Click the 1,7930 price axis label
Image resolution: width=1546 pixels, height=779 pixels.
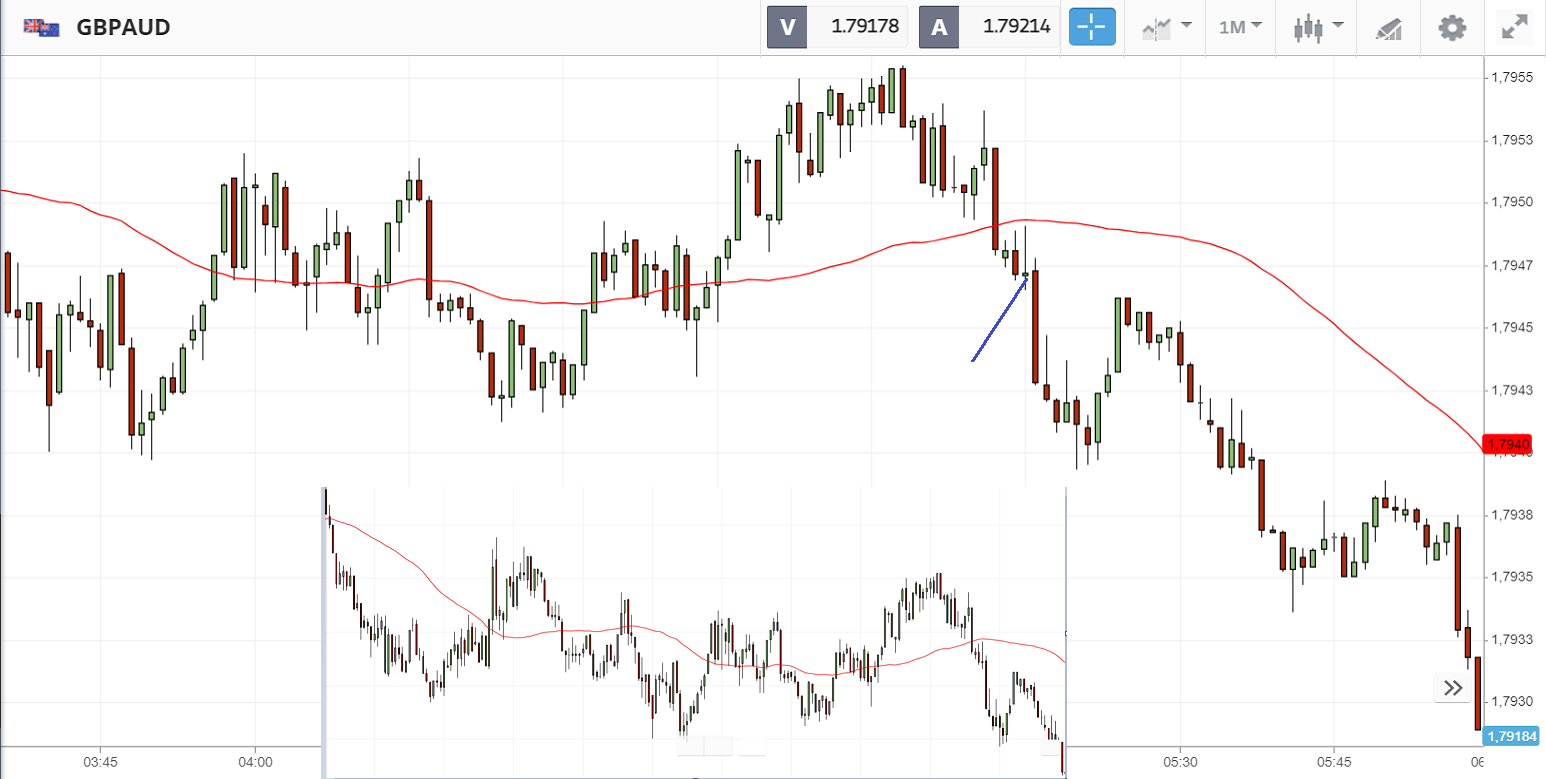tap(1512, 701)
